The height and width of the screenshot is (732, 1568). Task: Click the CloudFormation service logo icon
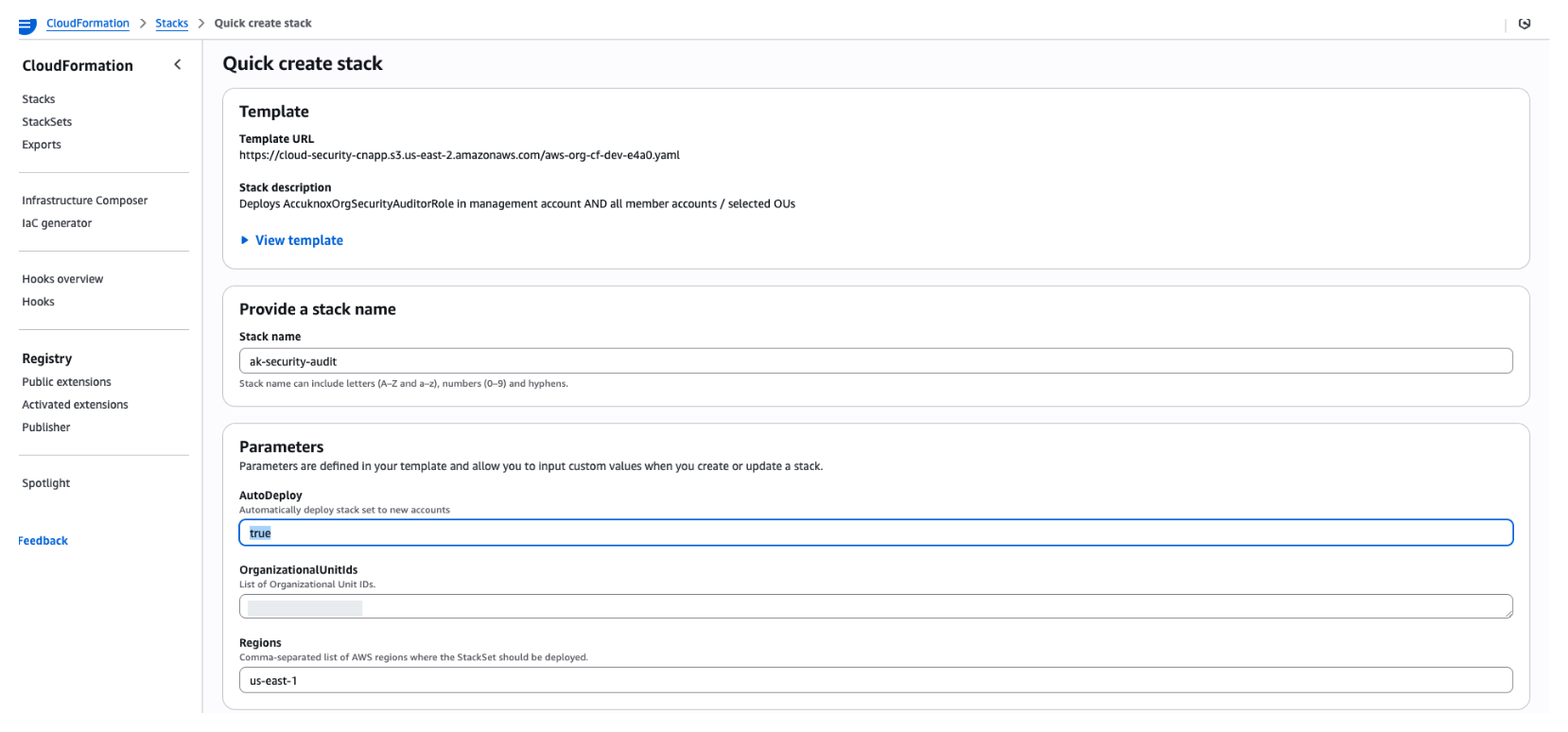pyautogui.click(x=27, y=25)
